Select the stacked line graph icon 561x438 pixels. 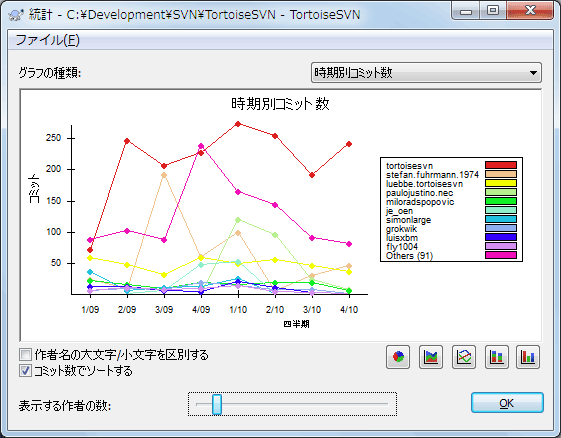[x=431, y=357]
